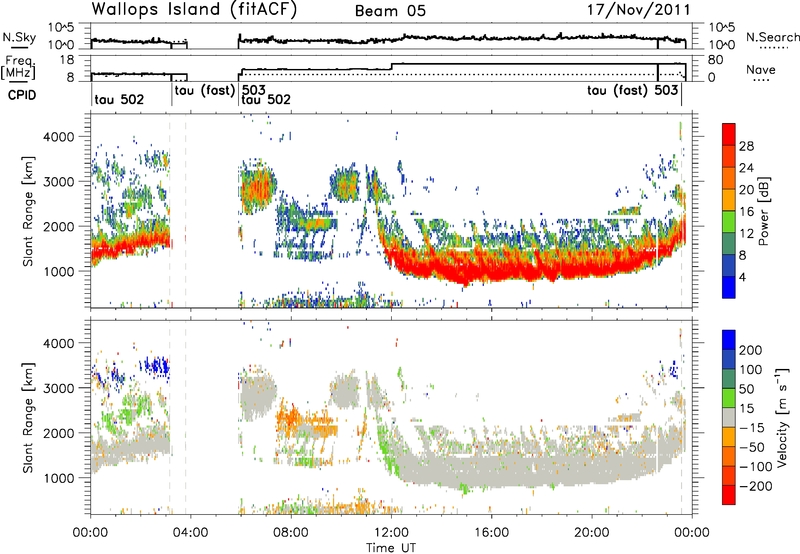Click the "12" label on power colorbar
The image size is (800, 554).
click(x=746, y=234)
